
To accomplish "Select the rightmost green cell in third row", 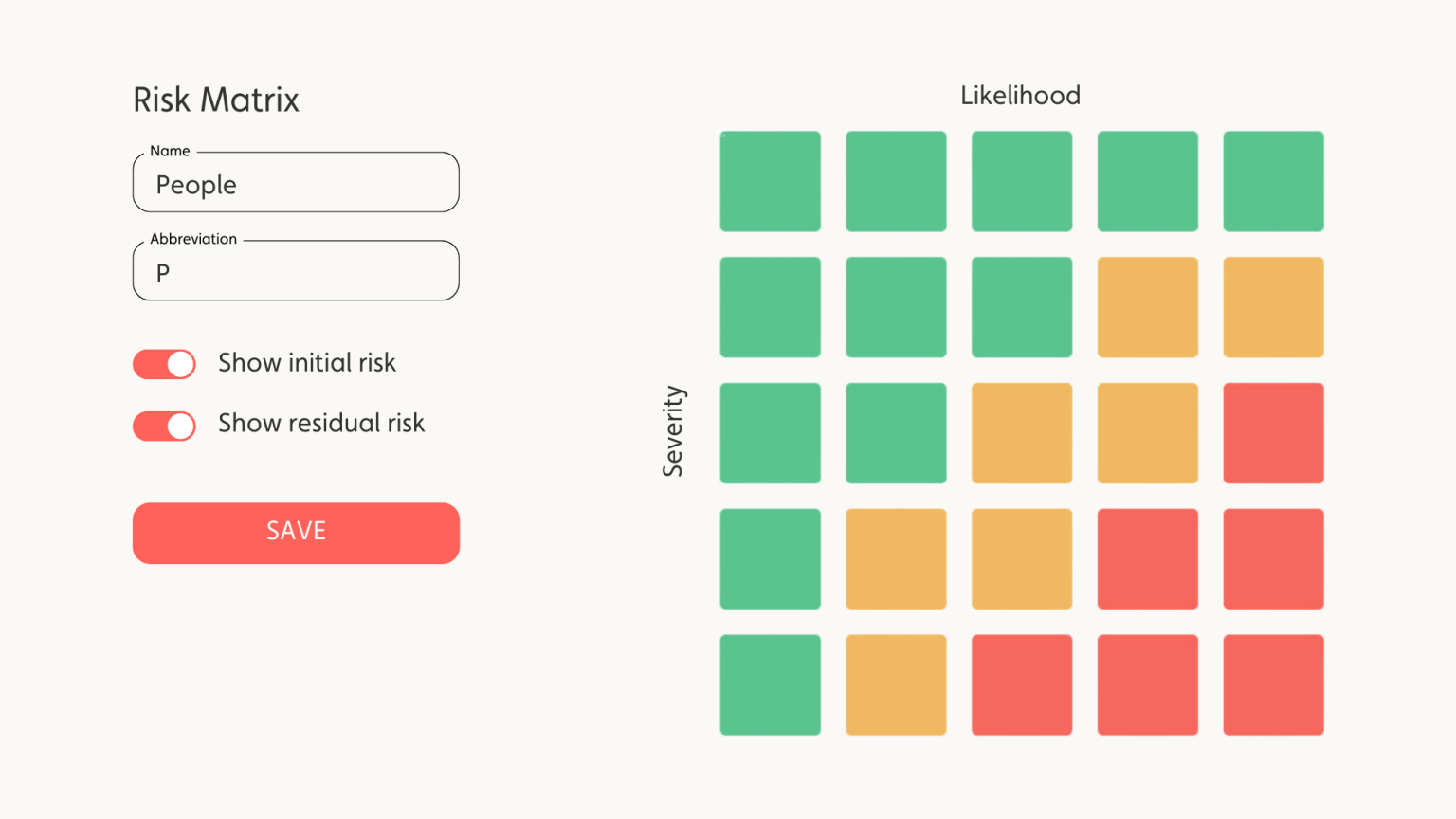I will pyautogui.click(x=896, y=433).
